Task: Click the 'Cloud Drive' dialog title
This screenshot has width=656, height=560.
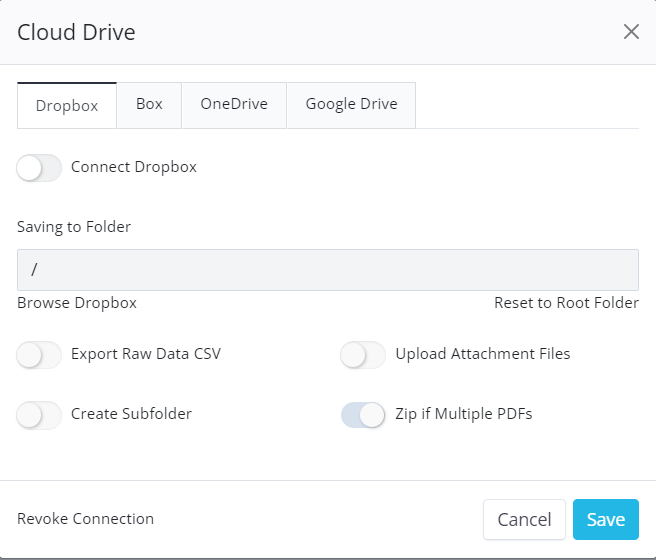Action: pyautogui.click(x=77, y=32)
